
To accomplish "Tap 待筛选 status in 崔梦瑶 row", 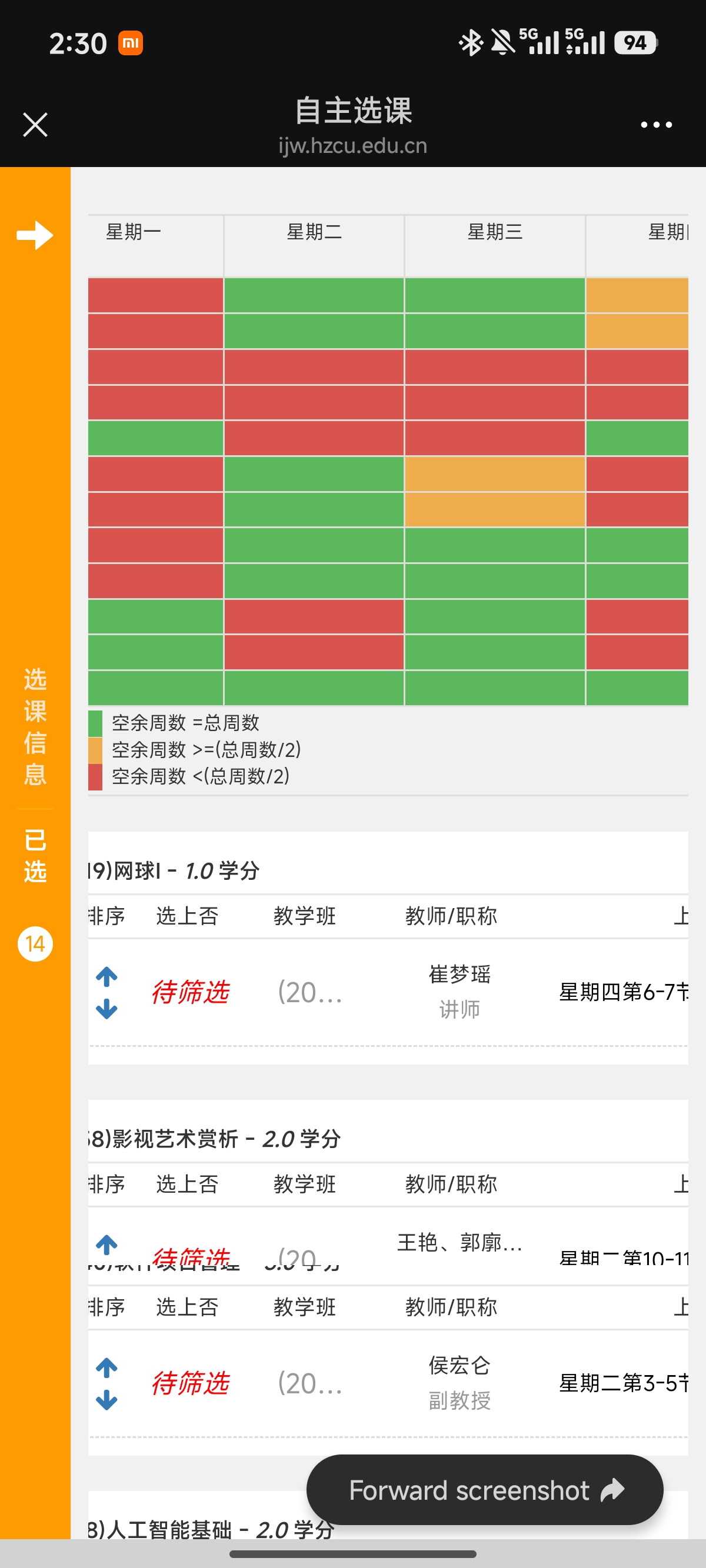I will [x=190, y=992].
